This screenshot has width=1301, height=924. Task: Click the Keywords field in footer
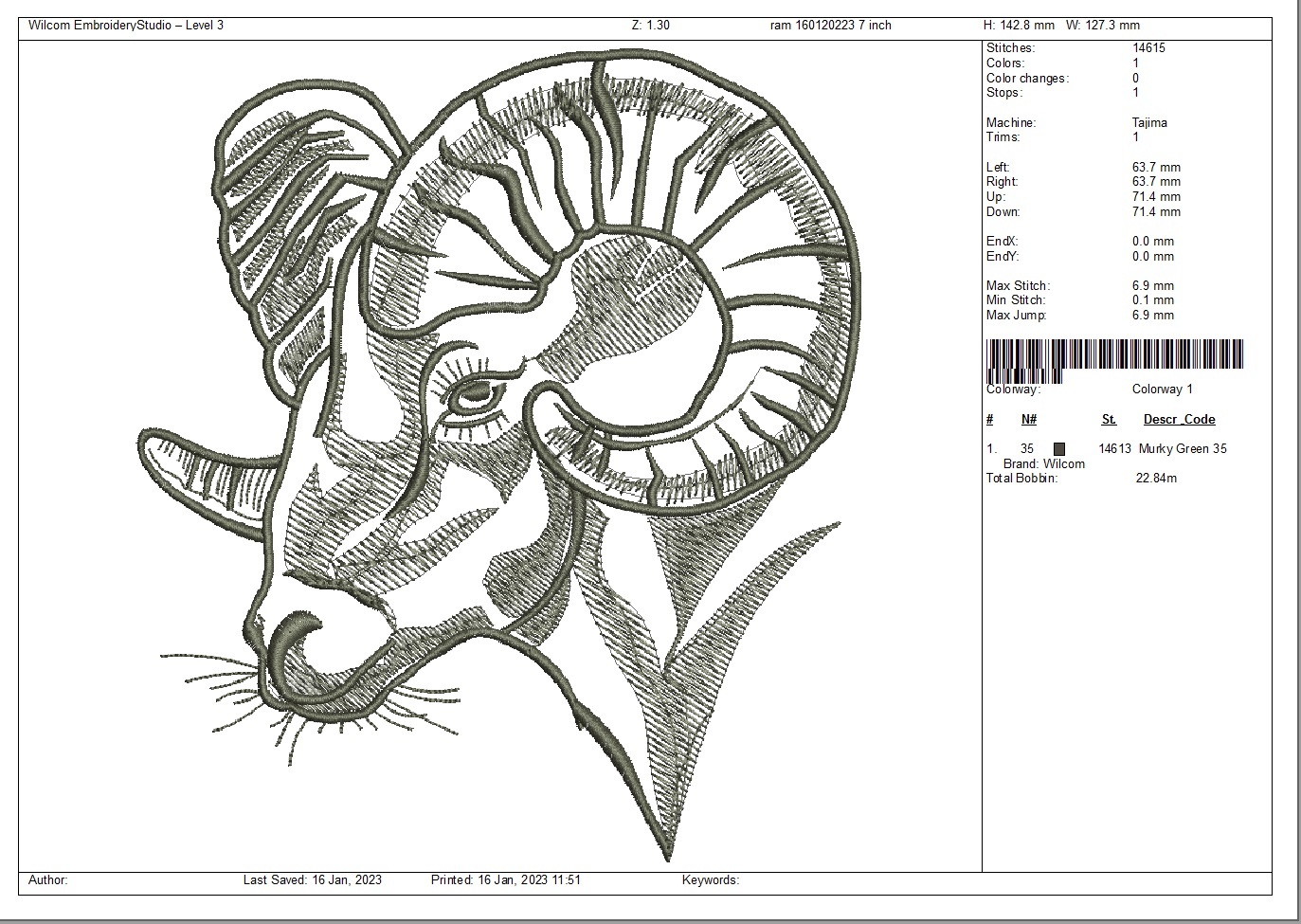(711, 880)
